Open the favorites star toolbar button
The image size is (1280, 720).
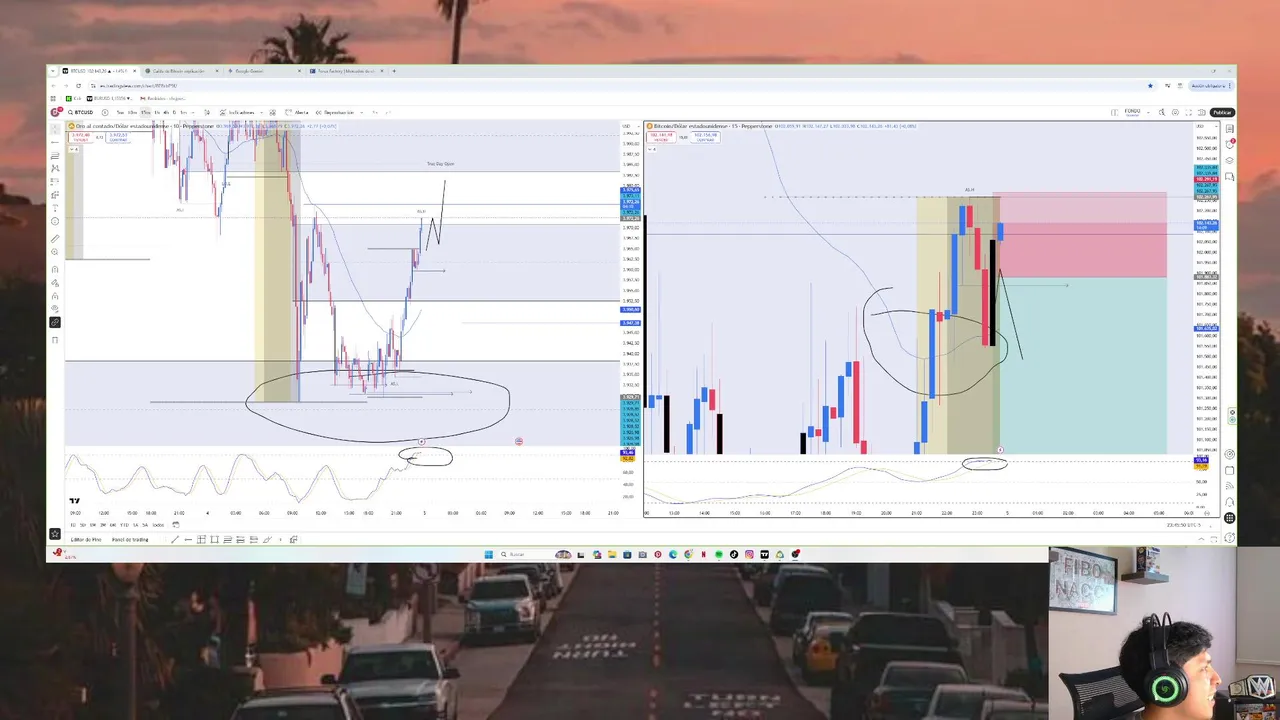pos(55,533)
